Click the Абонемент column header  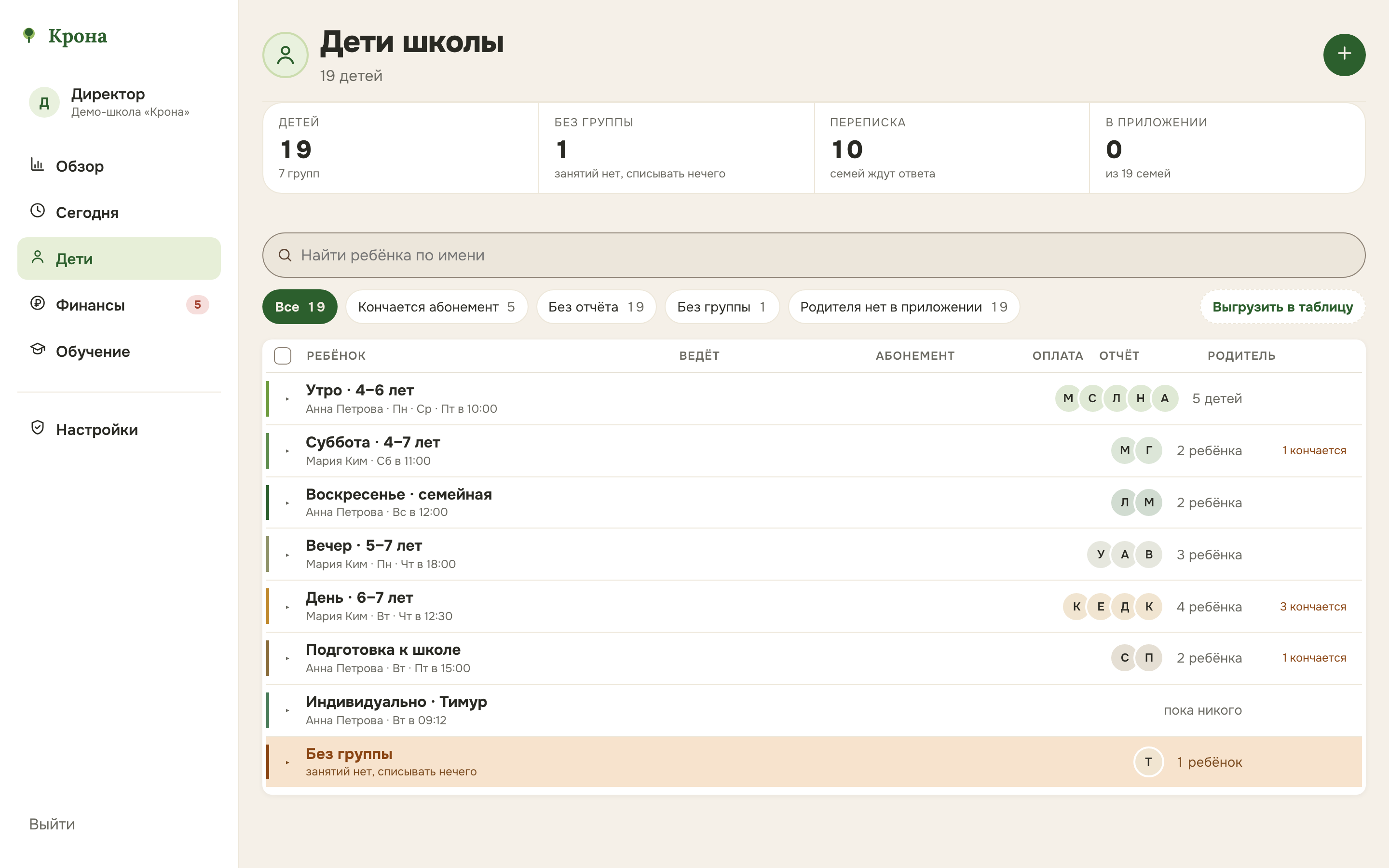click(915, 355)
